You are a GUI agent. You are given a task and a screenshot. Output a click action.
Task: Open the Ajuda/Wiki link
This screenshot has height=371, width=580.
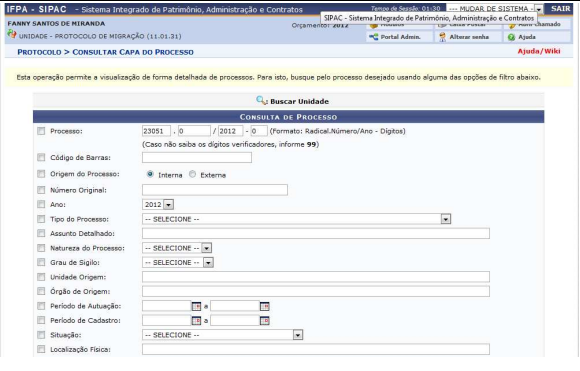539,51
